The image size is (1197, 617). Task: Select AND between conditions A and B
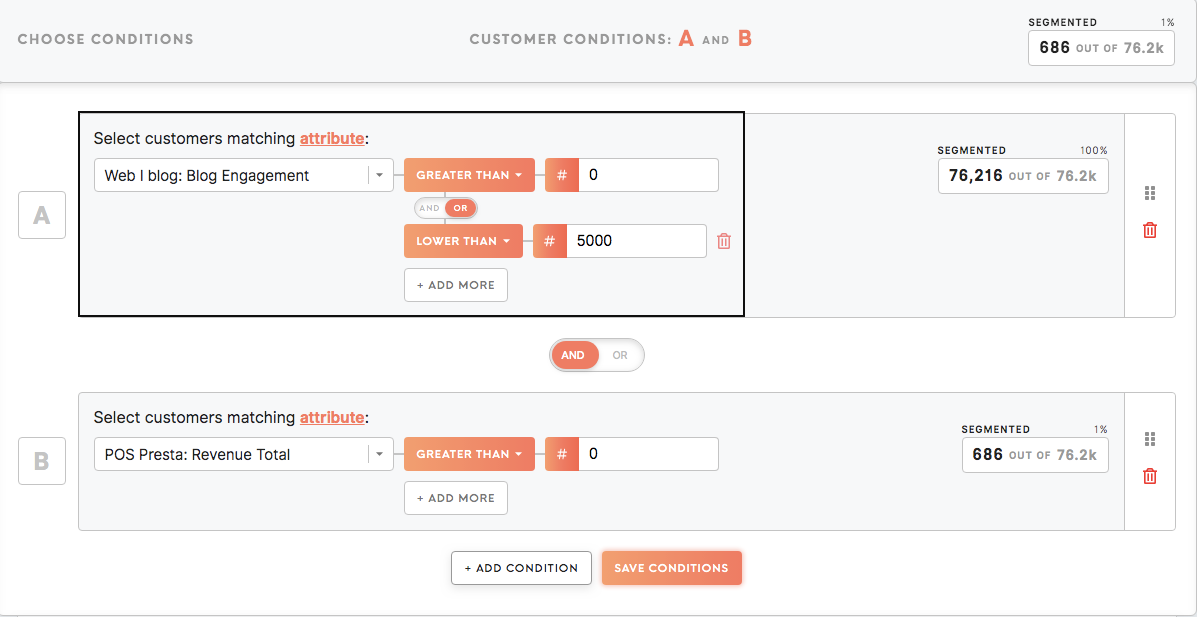(573, 355)
